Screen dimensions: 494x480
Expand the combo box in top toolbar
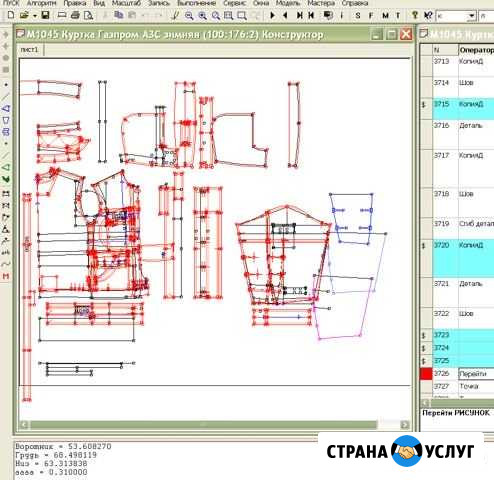click(471, 16)
